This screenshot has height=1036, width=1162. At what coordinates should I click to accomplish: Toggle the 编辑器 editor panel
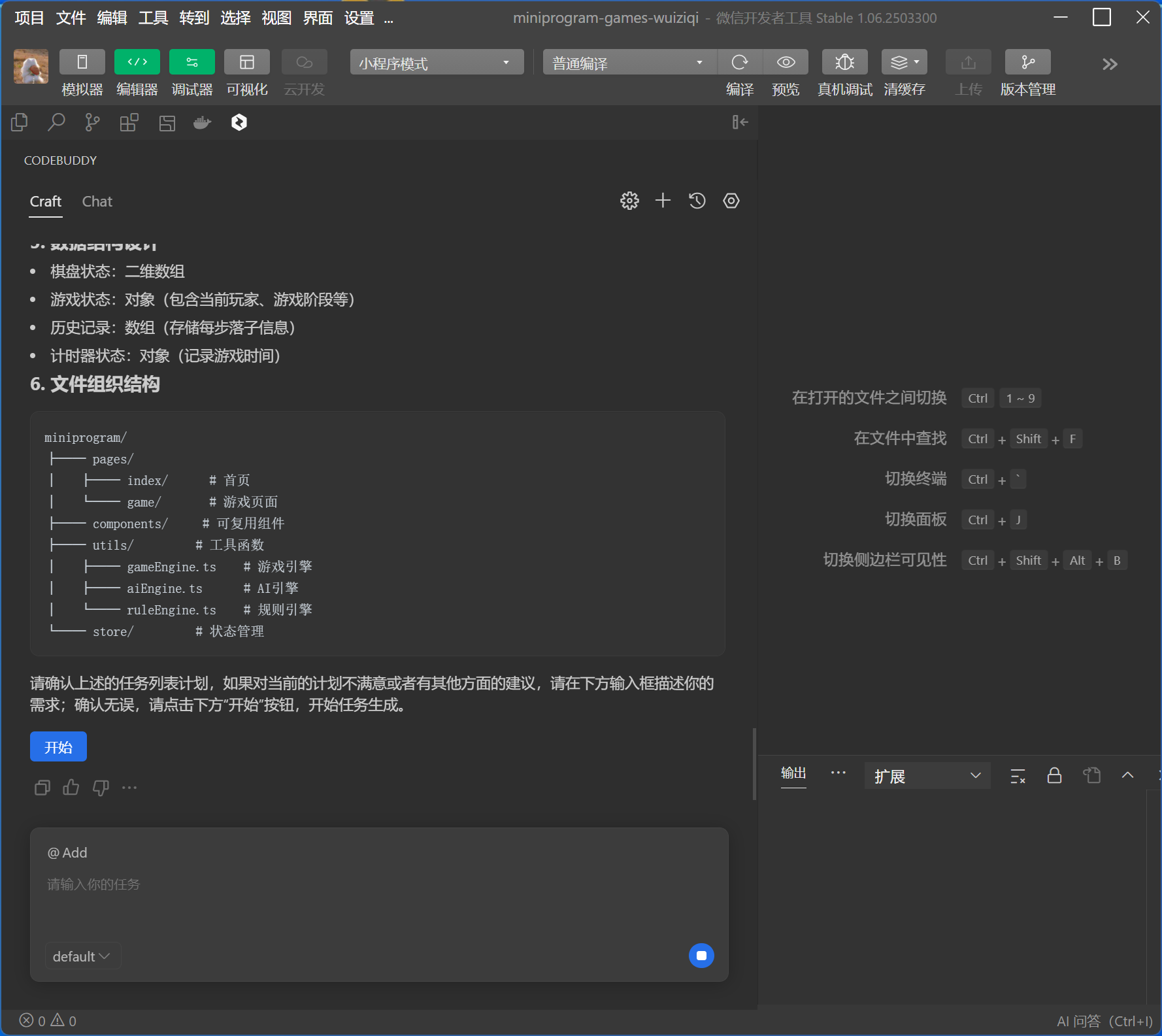click(137, 63)
